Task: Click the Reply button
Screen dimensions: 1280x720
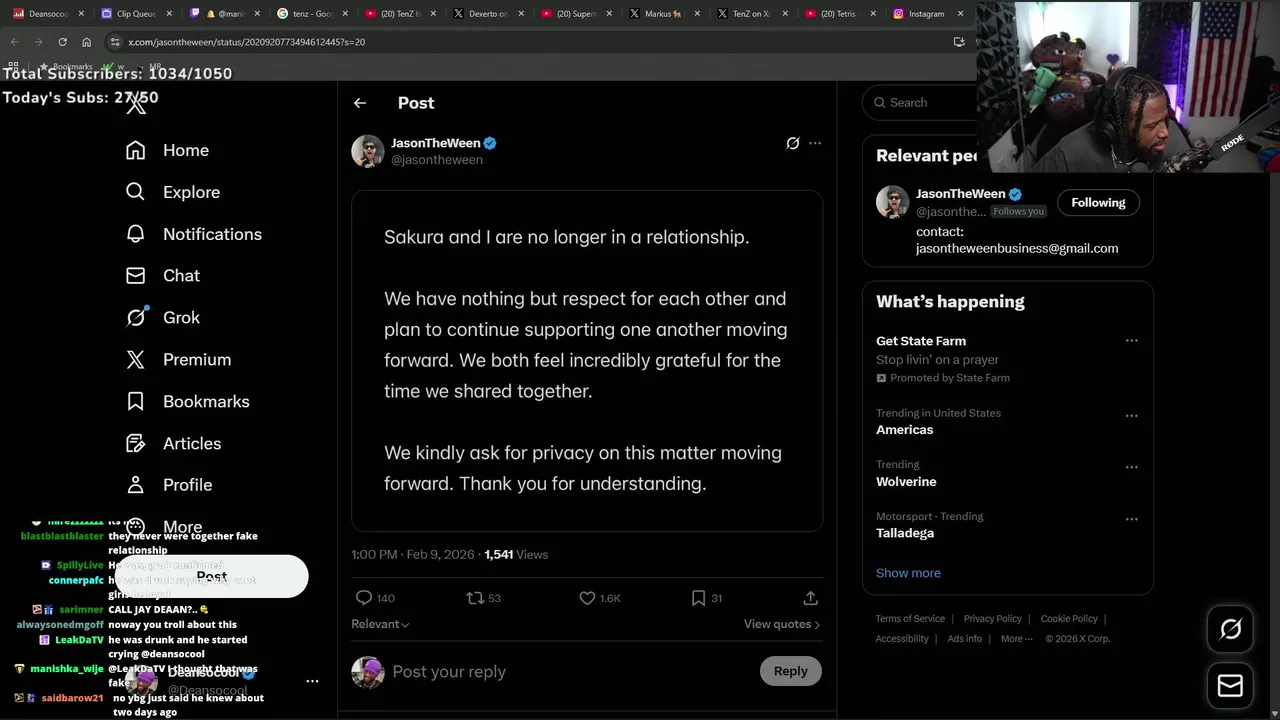Action: point(790,671)
